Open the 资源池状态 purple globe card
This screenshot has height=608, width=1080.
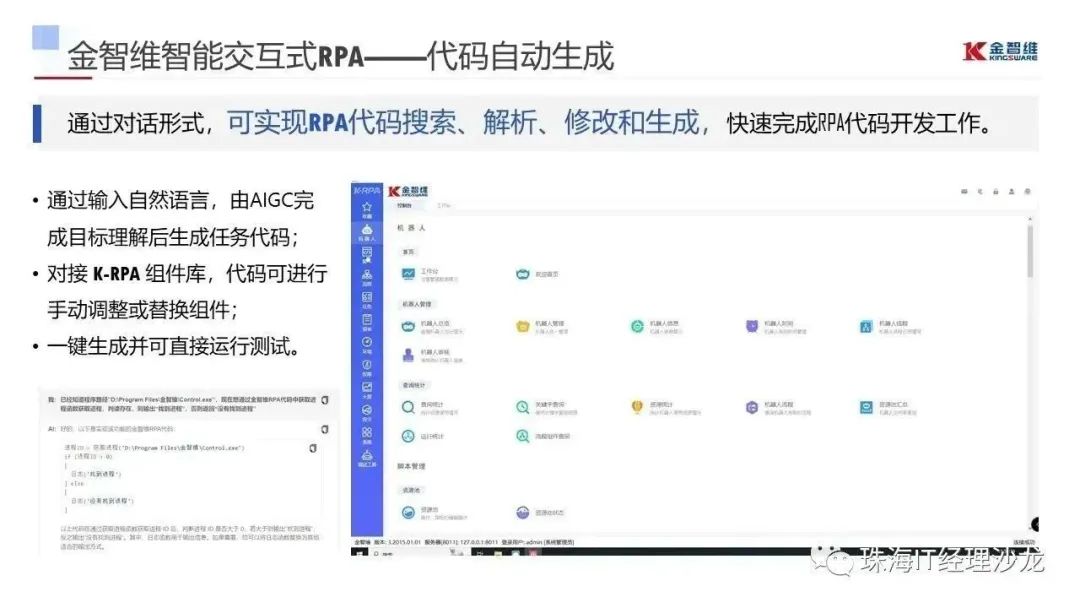(540, 512)
